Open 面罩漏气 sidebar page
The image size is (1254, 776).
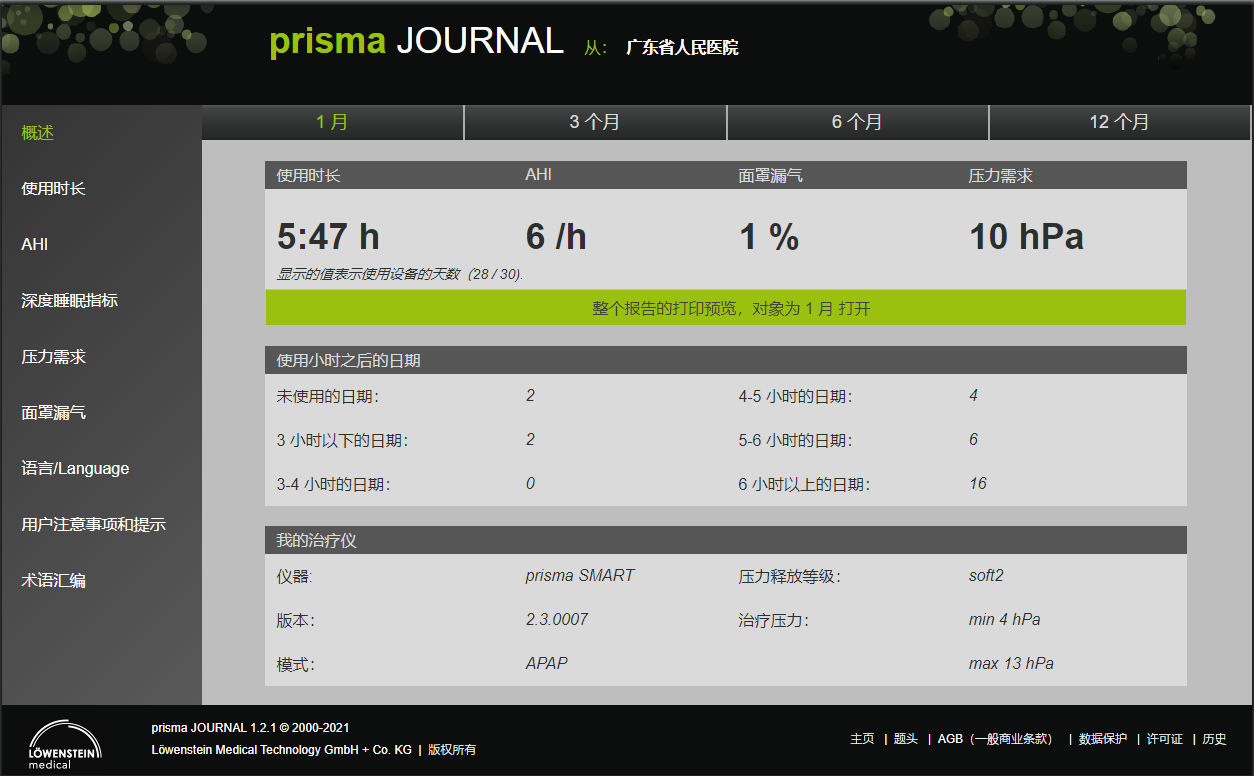(54, 413)
